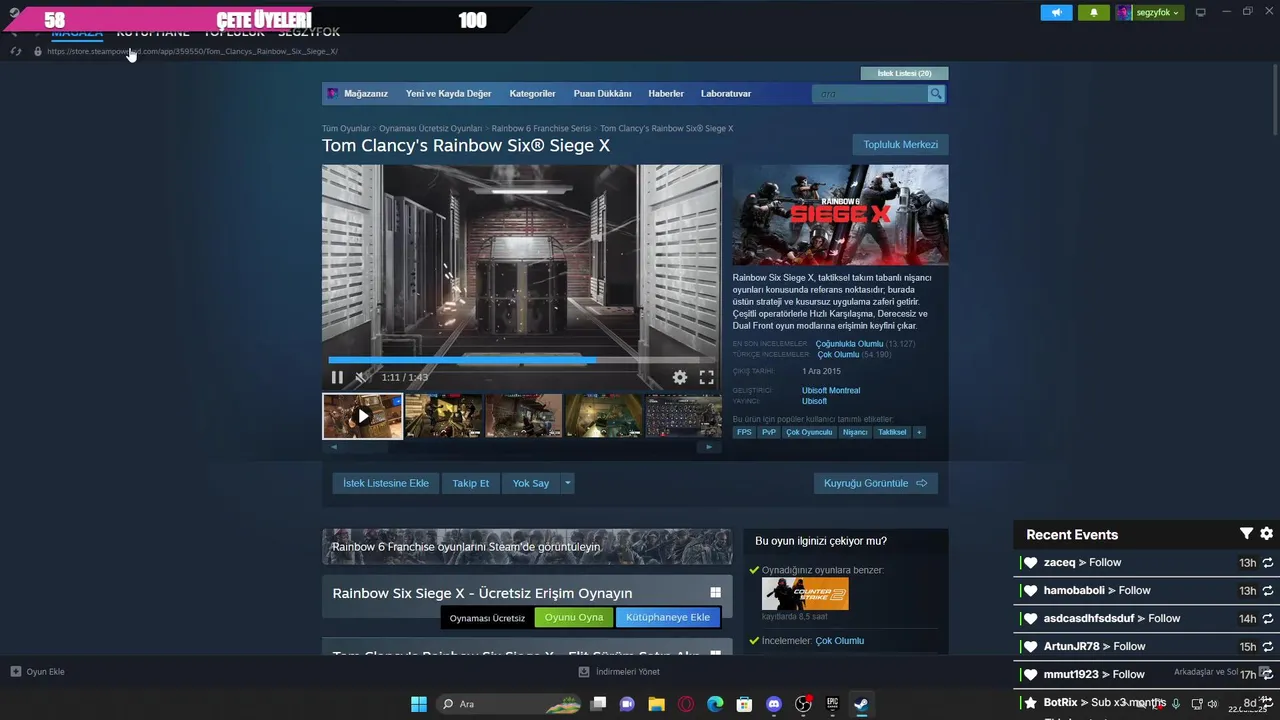Viewport: 1280px width, 720px height.
Task: Open Rainbow 6 Franchise games banner
Action: click(527, 547)
